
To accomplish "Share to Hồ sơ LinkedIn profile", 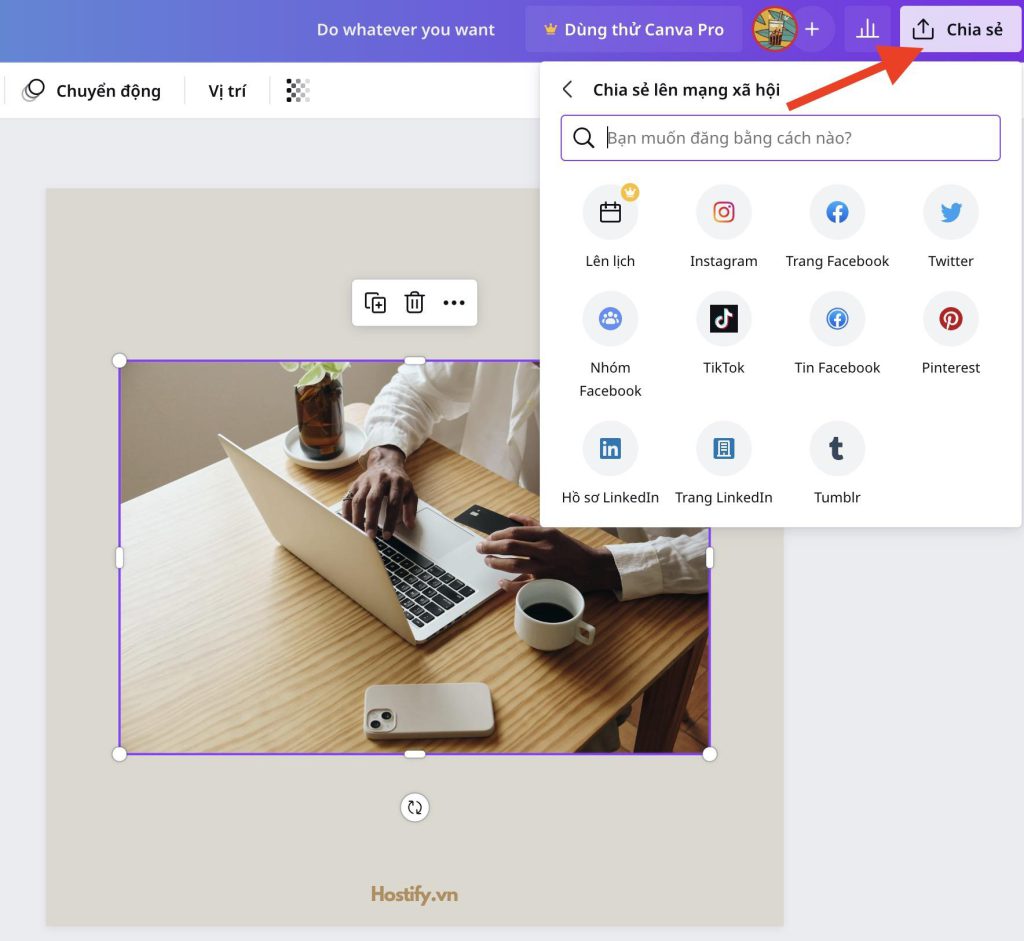I will coord(610,449).
